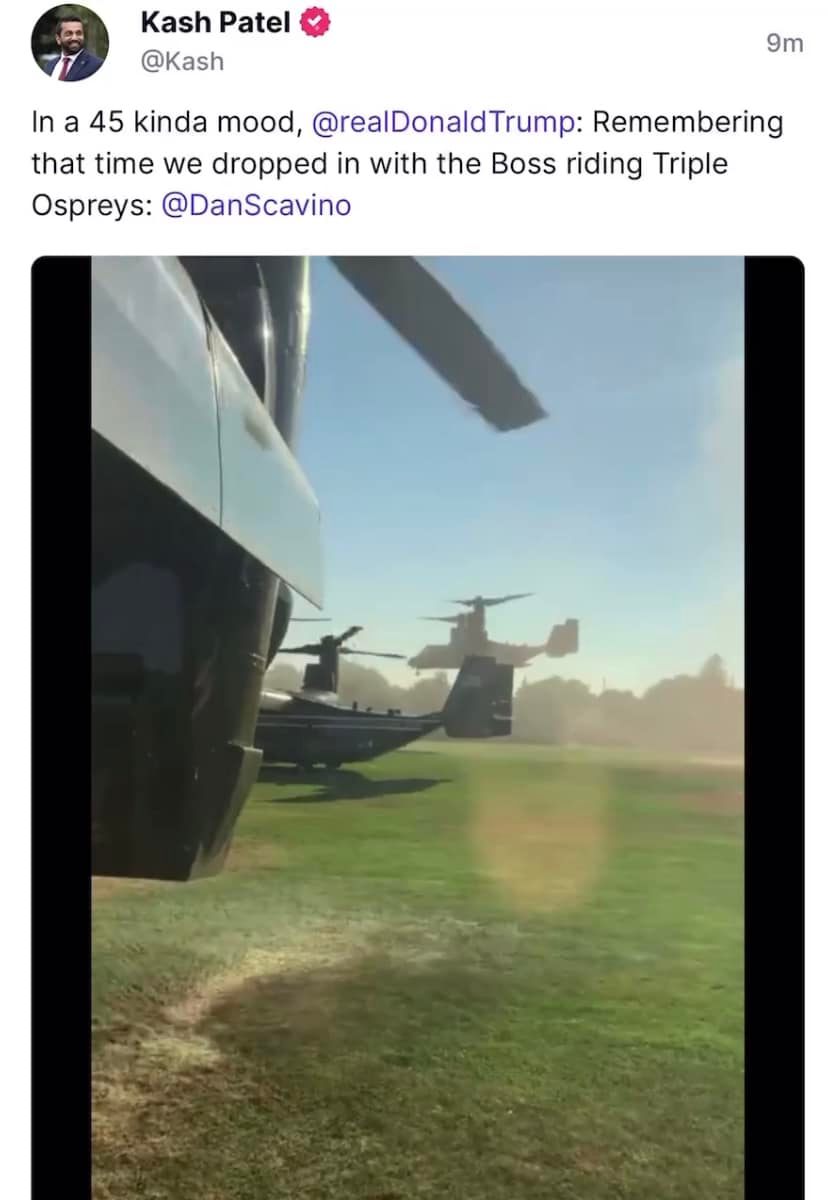
Task: Click the hovering Osprey in the video
Action: pos(494,633)
